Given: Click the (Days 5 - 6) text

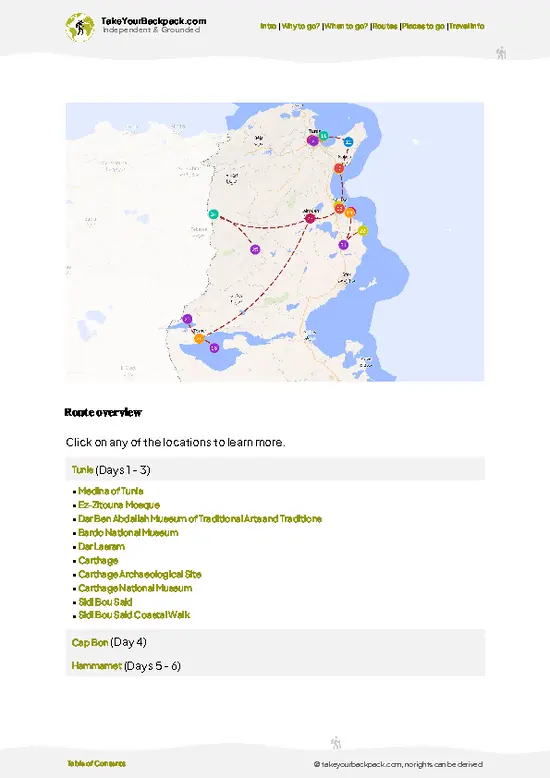Looking at the screenshot, I should tap(152, 666).
